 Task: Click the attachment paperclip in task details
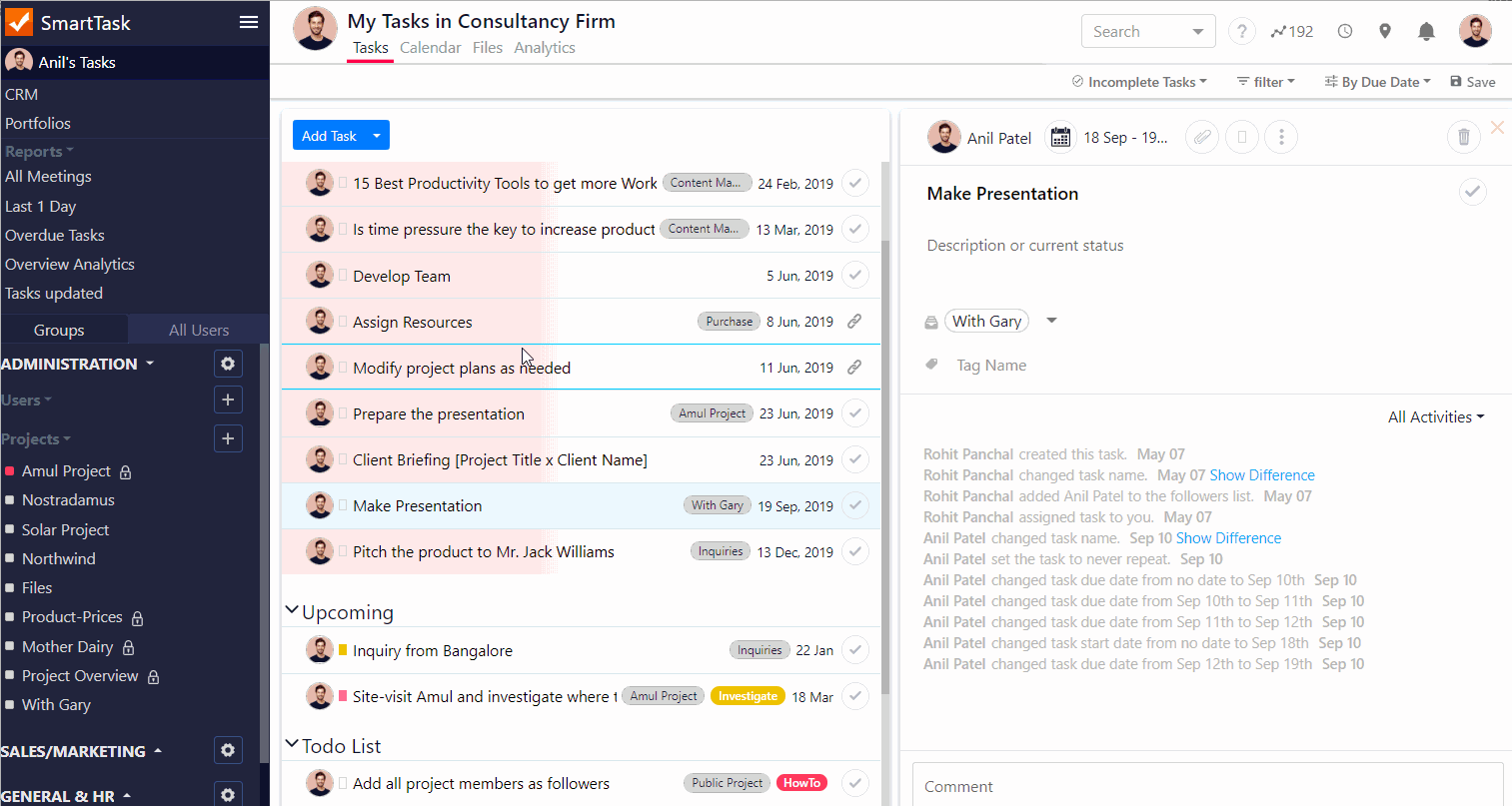pos(1202,137)
